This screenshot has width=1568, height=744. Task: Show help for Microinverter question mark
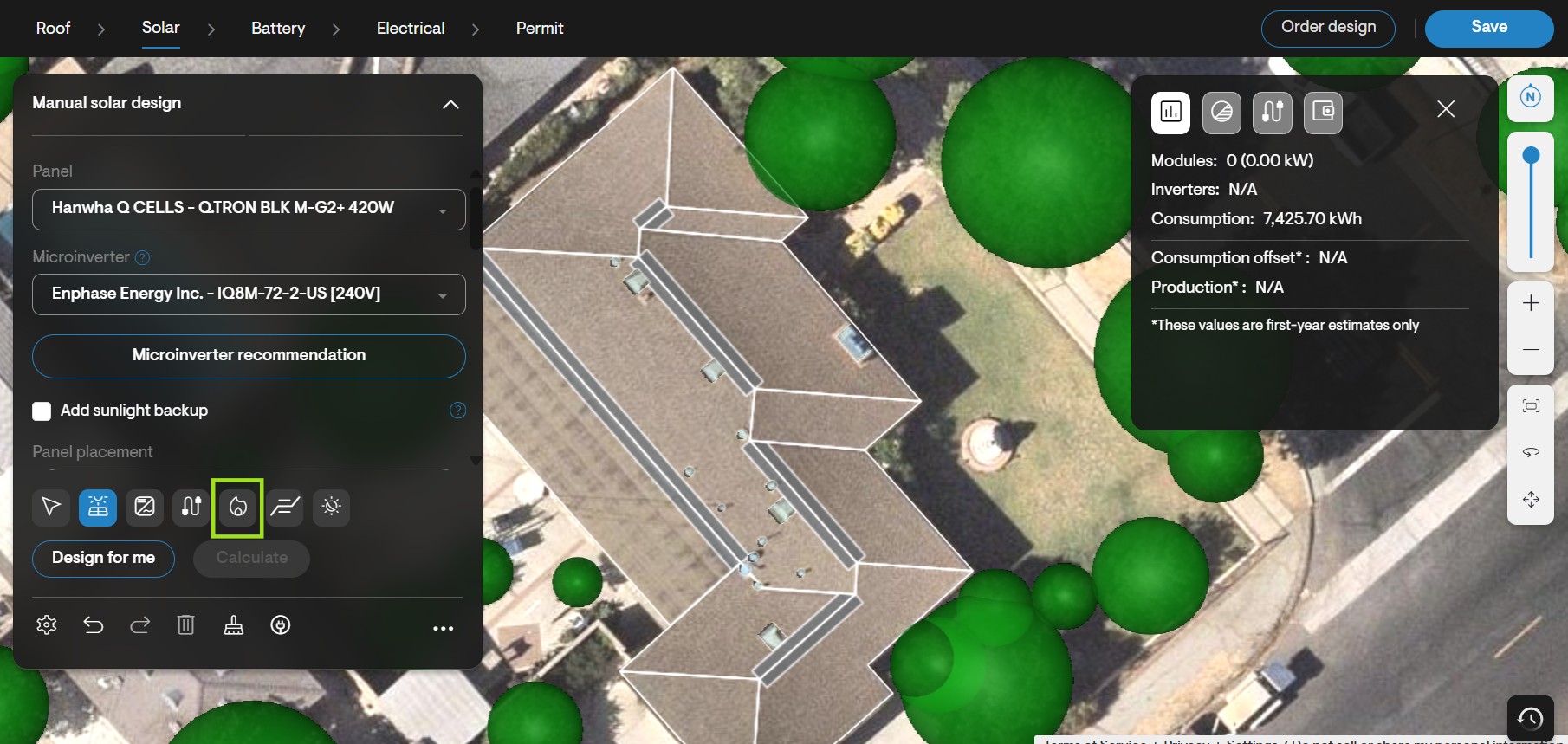(x=143, y=258)
